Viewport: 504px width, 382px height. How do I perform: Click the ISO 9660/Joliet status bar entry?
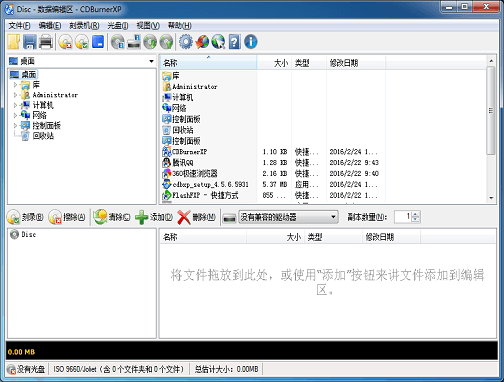[x=119, y=369]
